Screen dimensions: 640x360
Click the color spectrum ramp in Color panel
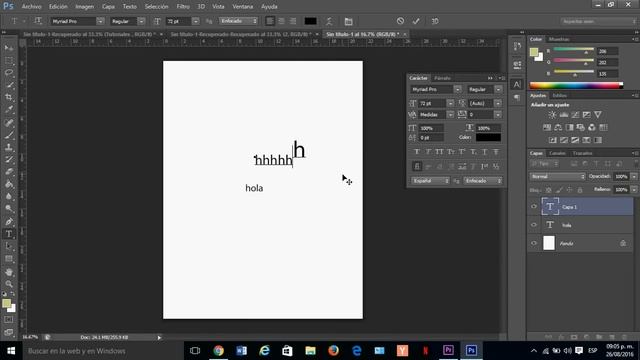(x=576, y=85)
